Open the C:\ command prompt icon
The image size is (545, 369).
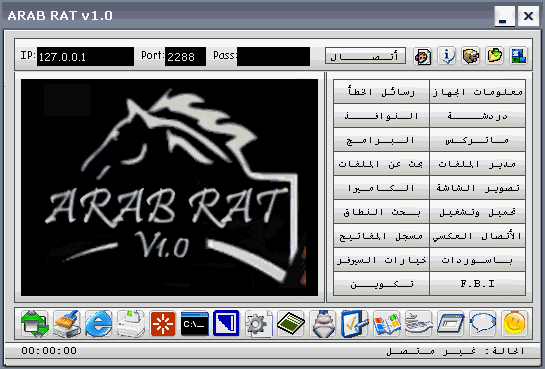pyautogui.click(x=195, y=324)
